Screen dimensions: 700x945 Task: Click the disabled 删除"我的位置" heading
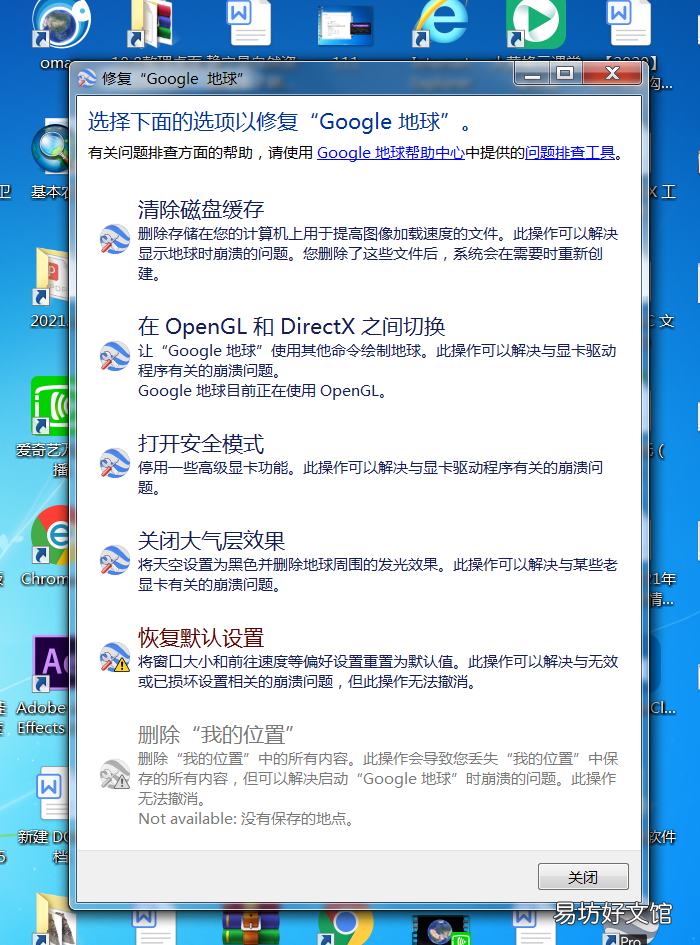[x=215, y=735]
